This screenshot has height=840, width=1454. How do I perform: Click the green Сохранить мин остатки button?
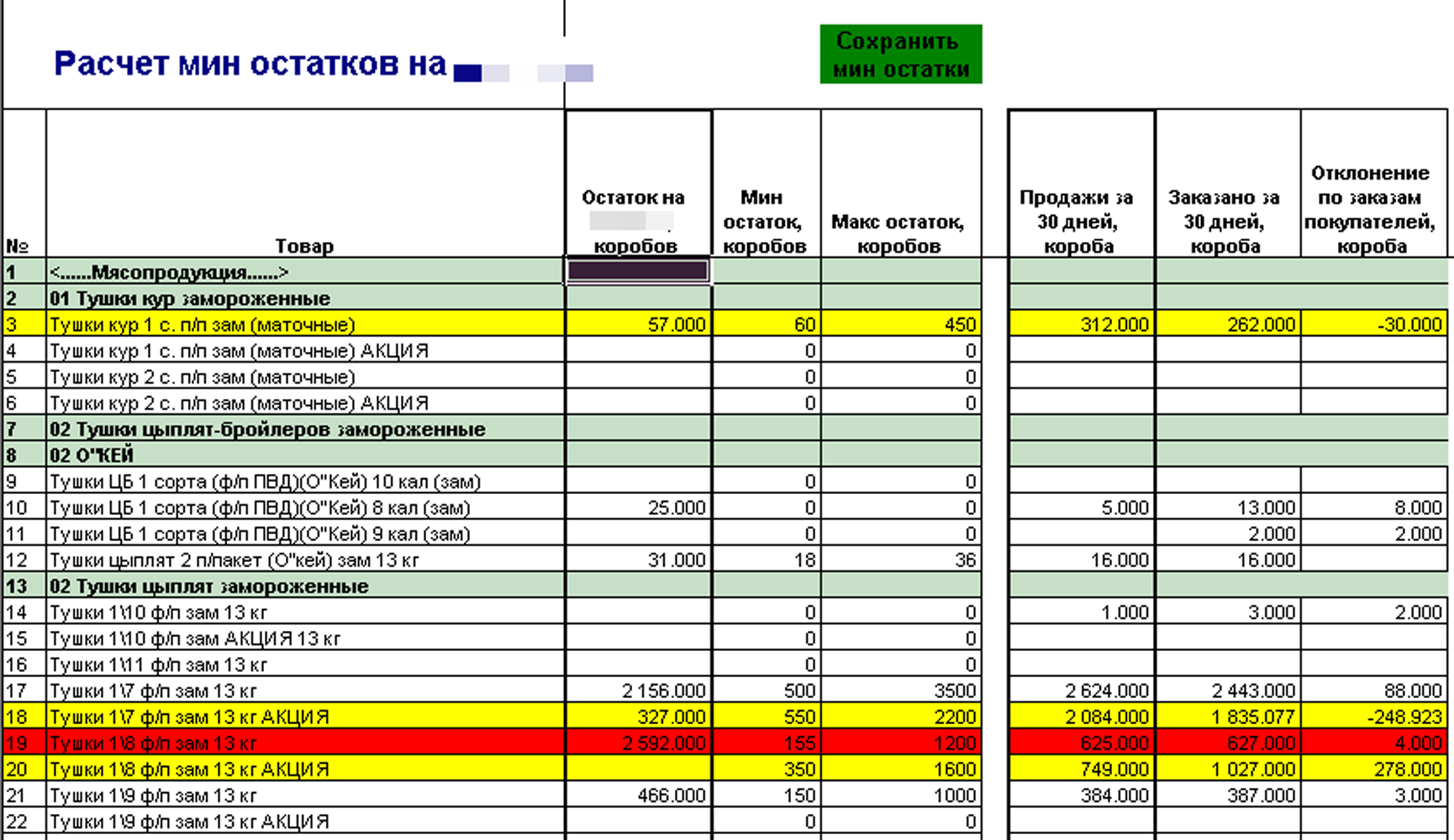coord(901,55)
